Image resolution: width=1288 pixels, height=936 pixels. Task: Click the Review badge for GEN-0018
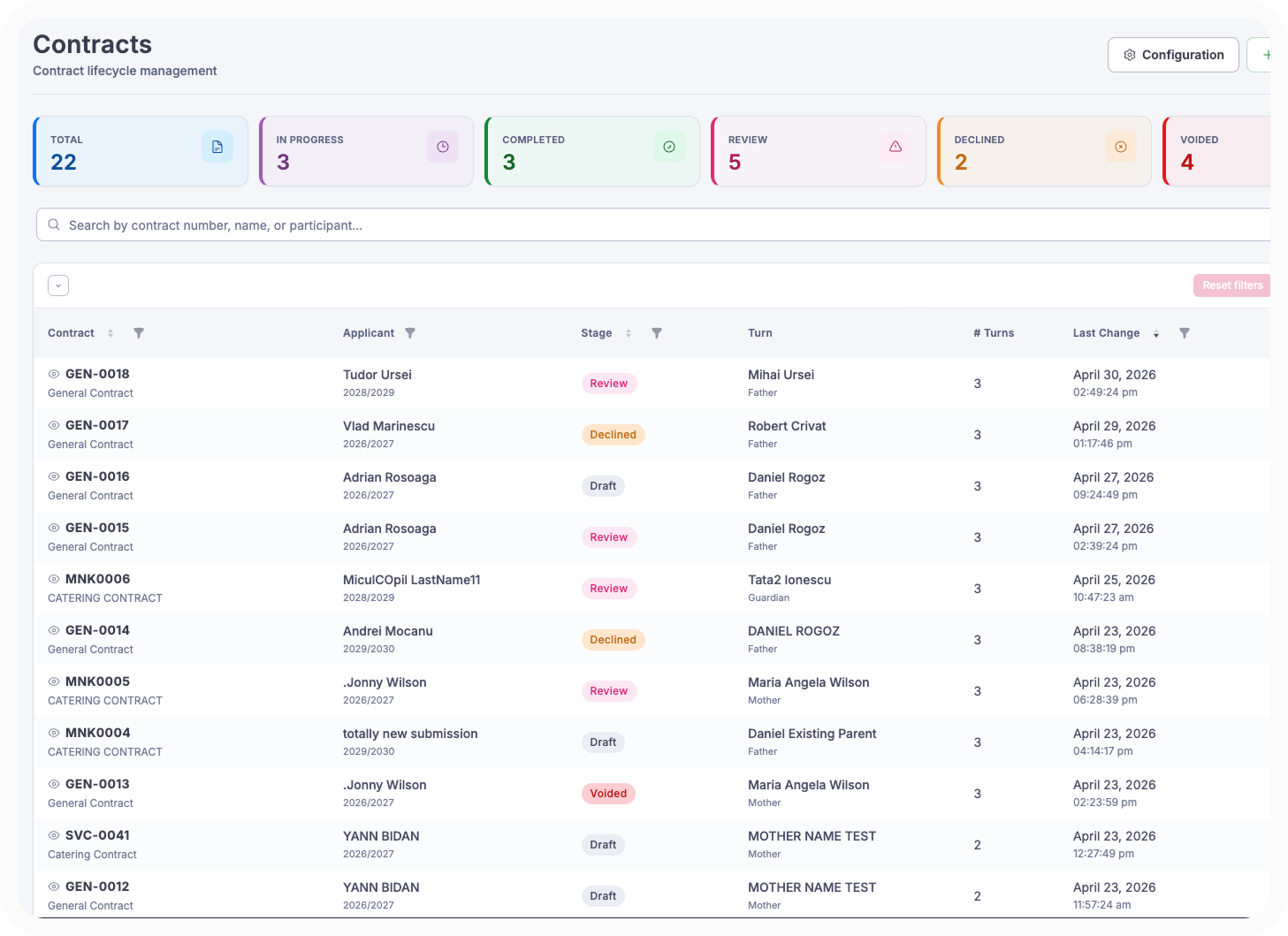tap(609, 384)
